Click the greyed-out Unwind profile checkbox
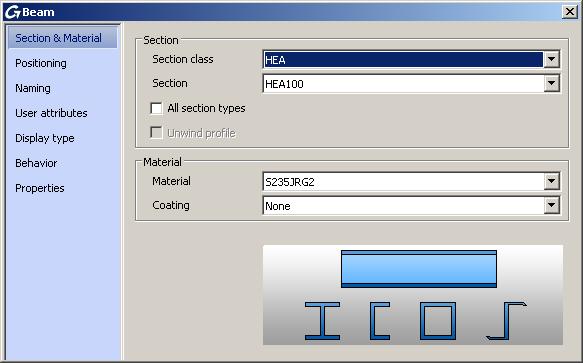This screenshot has width=583, height=363. pos(156,133)
